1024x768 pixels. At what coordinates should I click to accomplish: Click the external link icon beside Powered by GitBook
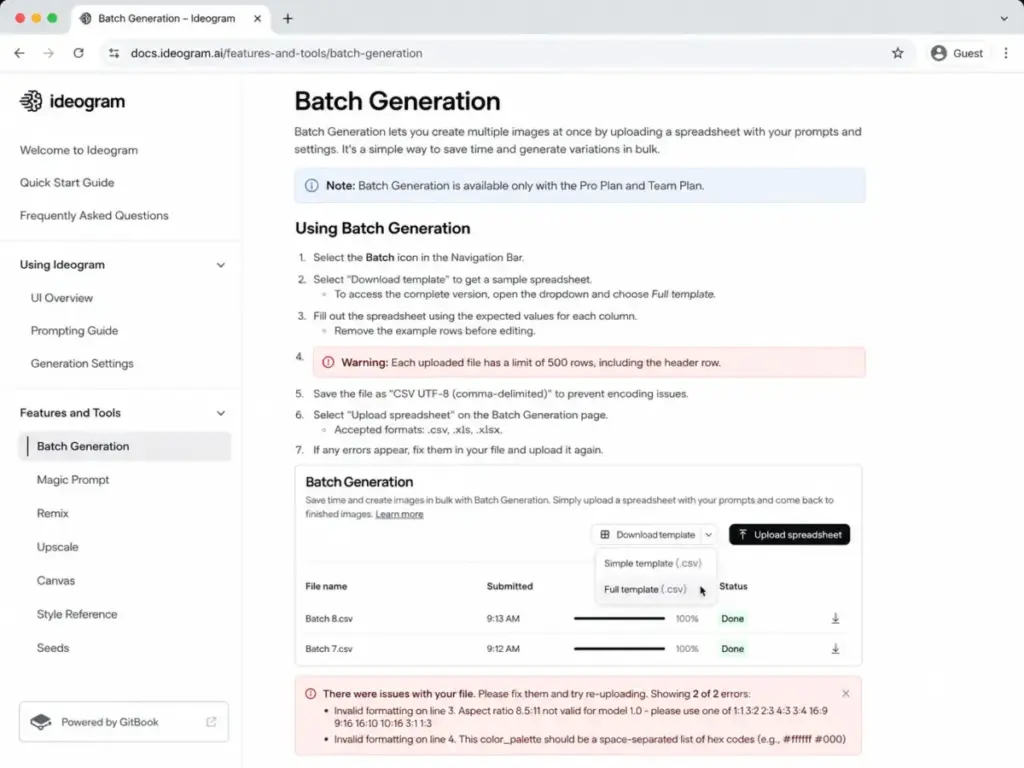(x=211, y=722)
